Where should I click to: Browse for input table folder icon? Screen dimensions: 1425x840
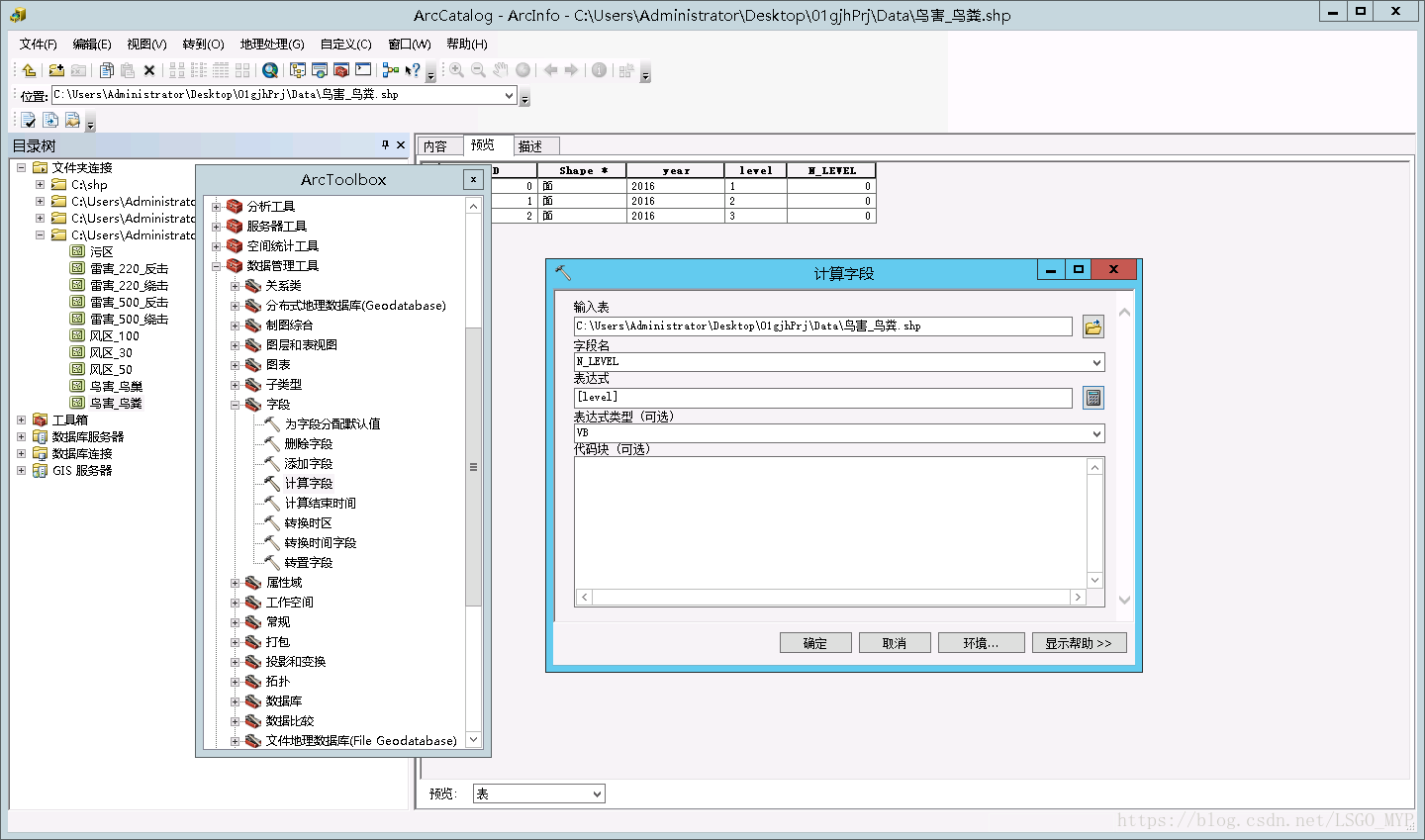click(1093, 327)
